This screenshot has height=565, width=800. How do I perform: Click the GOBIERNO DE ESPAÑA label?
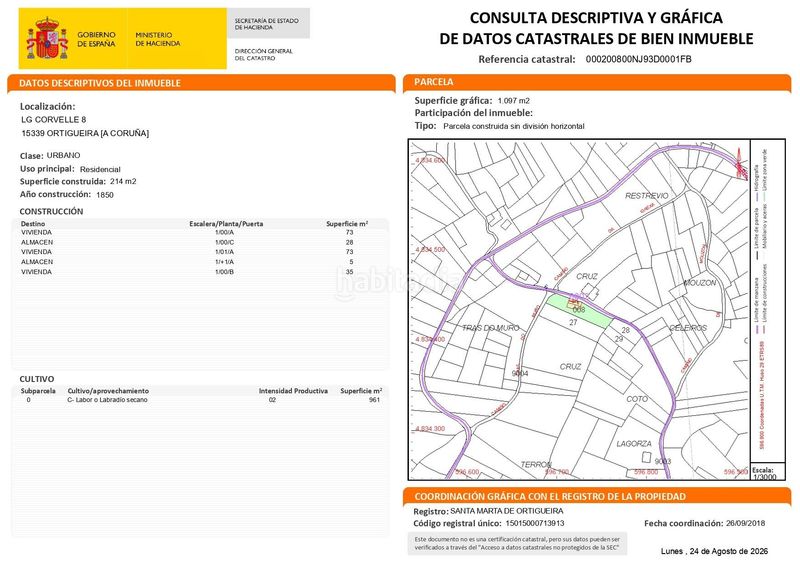(x=96, y=39)
